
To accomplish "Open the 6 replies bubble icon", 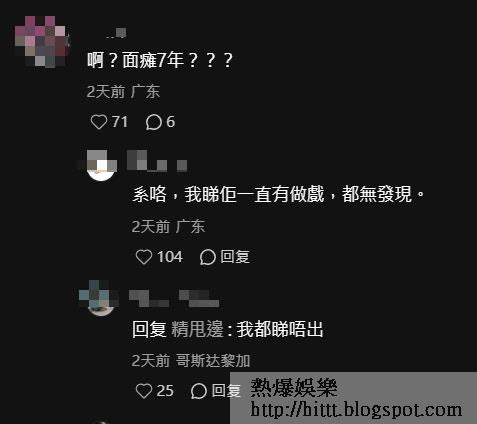I will tap(154, 122).
